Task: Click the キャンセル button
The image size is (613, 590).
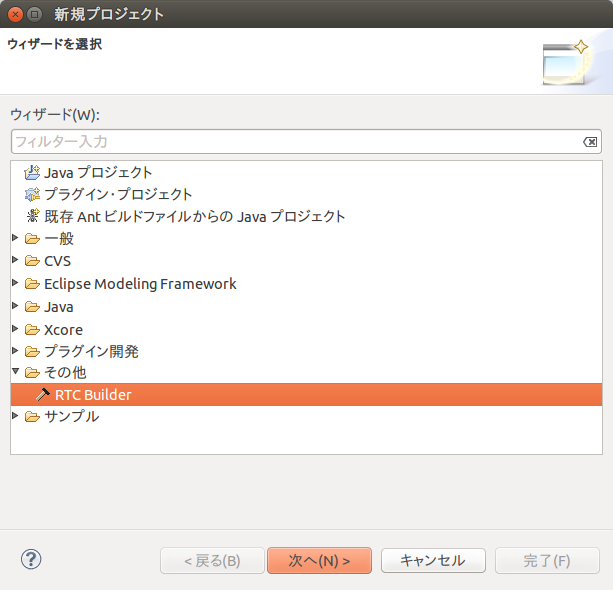Action: point(433,560)
